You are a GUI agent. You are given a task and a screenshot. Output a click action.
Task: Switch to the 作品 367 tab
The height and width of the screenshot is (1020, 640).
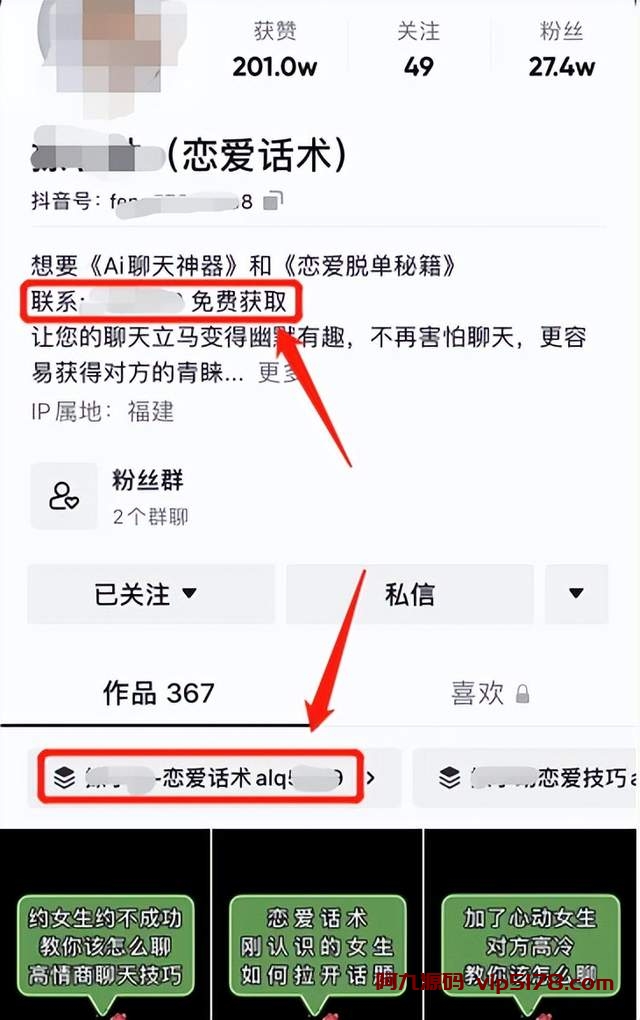[x=158, y=693]
